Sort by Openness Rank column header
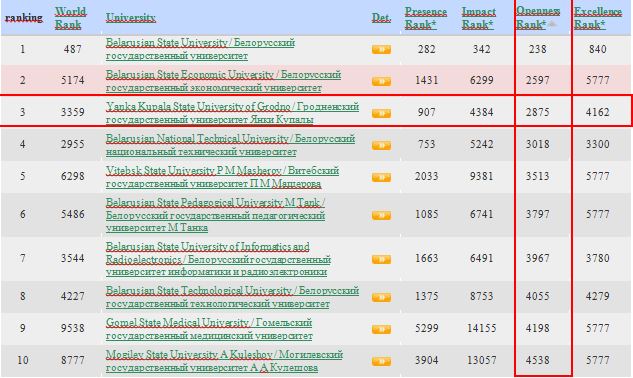 click(x=538, y=18)
